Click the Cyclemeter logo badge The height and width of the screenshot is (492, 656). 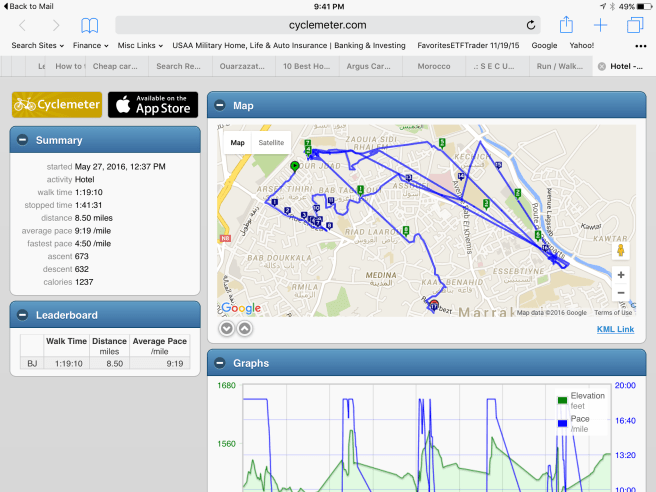(57, 104)
